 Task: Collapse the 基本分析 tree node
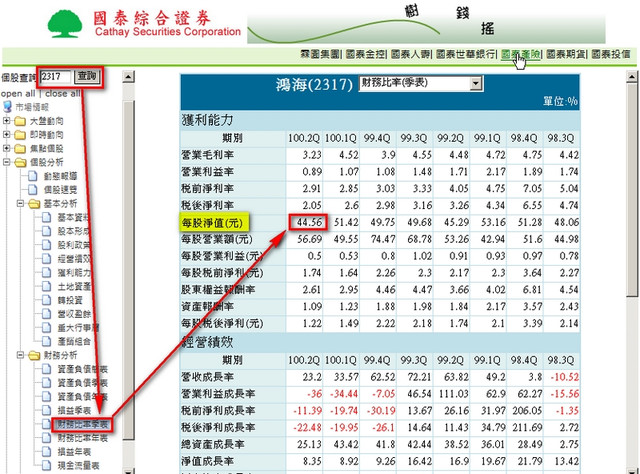[x=20, y=203]
